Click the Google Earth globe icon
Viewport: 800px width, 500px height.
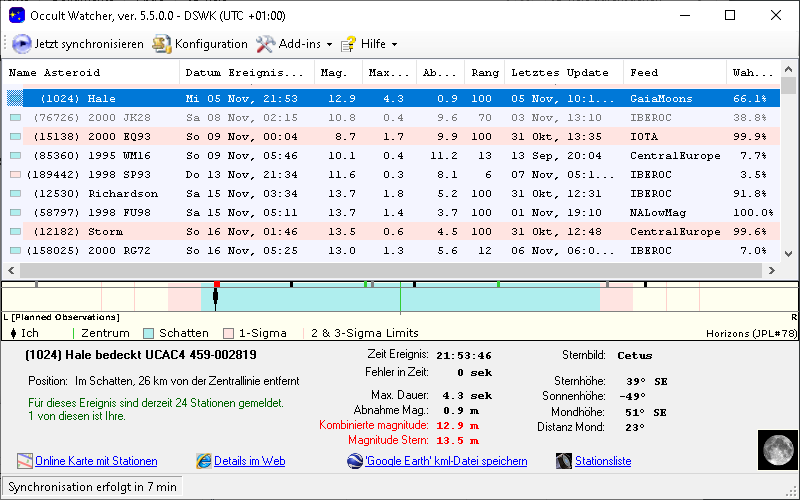coord(356,461)
